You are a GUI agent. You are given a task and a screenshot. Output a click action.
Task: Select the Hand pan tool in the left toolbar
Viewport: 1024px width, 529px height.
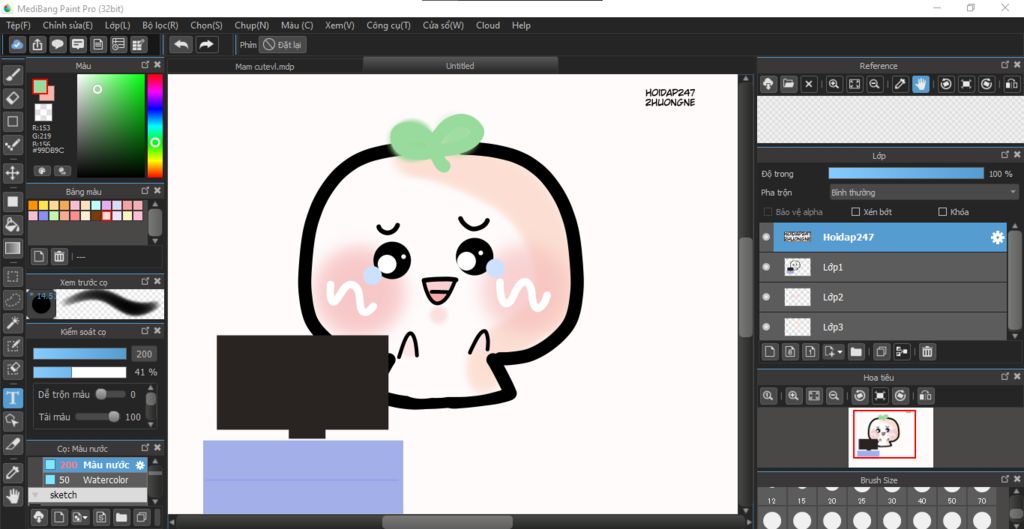click(12, 495)
